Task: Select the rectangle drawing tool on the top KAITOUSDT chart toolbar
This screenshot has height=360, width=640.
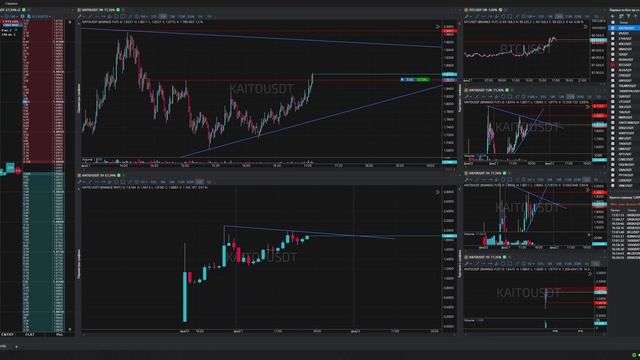Action: 123,16
